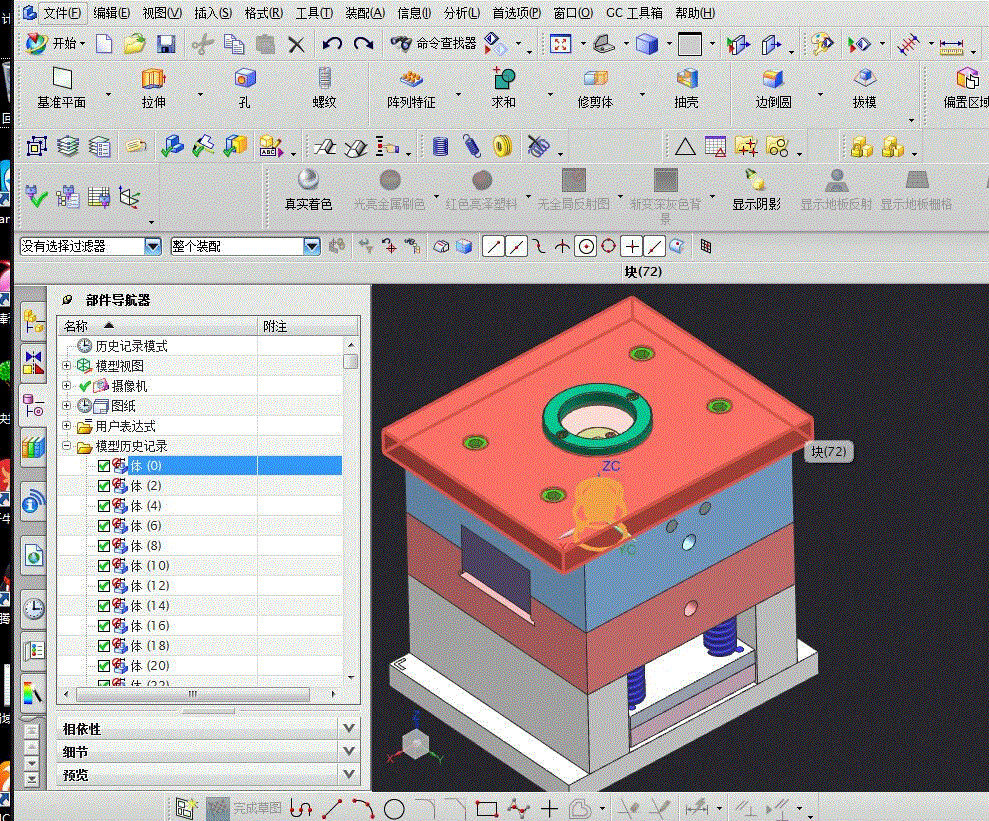Screen dimensions: 989x821
Task: Click the spring component icon
Action: pyautogui.click(x=472, y=146)
